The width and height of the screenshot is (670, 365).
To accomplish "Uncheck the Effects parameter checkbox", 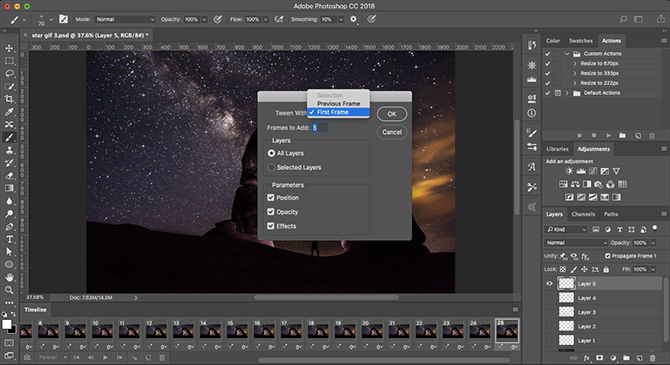I will 270,226.
